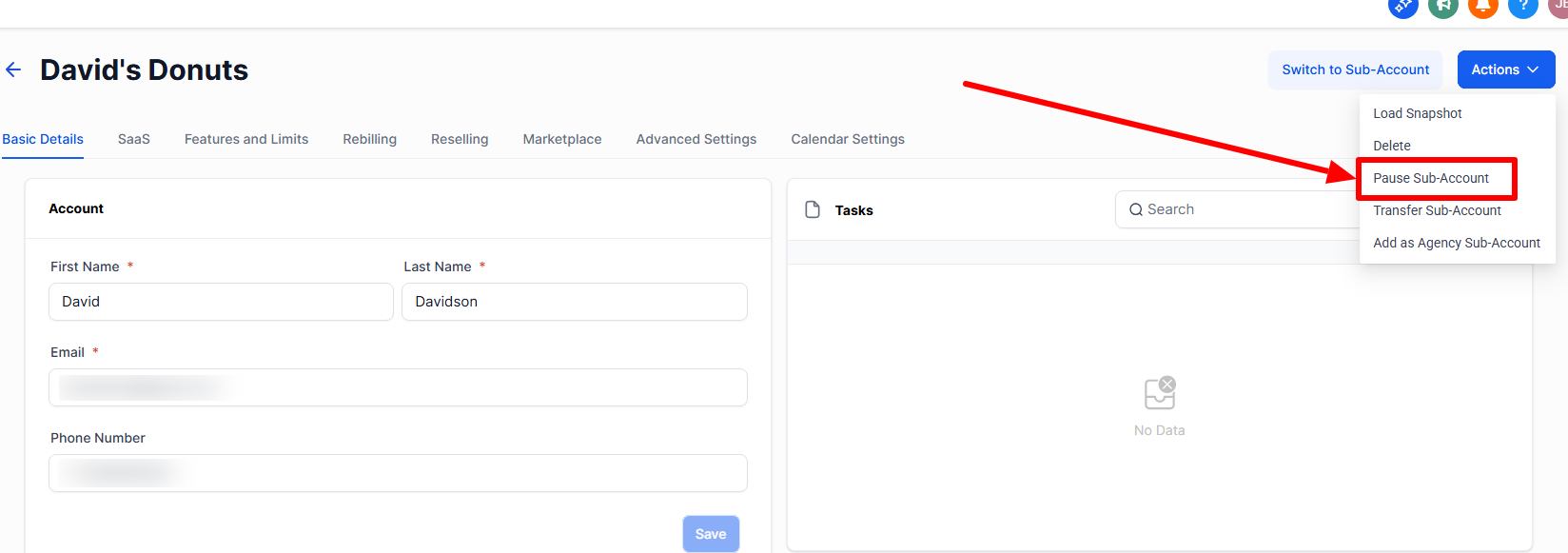
Task: Click the Tasks document icon
Action: click(x=813, y=209)
